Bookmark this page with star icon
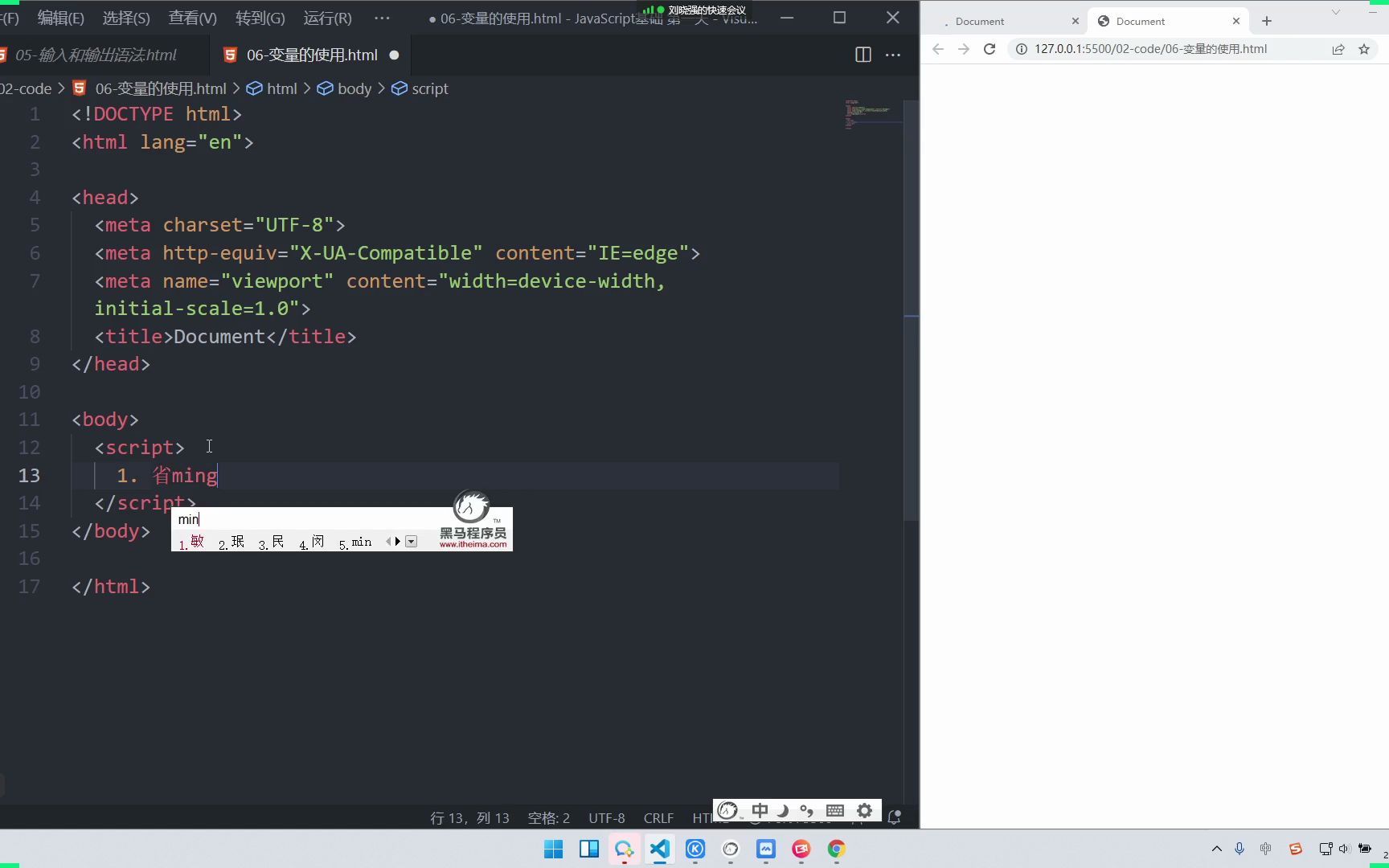Image resolution: width=1389 pixels, height=868 pixels. click(x=1364, y=49)
